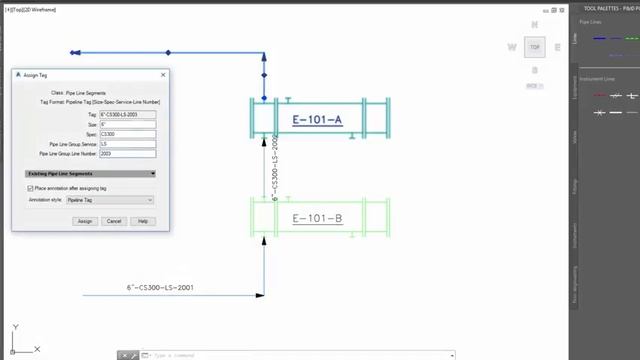Open recent commands dropdown in command line
Viewport: 640px width, 360px height.
[x=146, y=356]
